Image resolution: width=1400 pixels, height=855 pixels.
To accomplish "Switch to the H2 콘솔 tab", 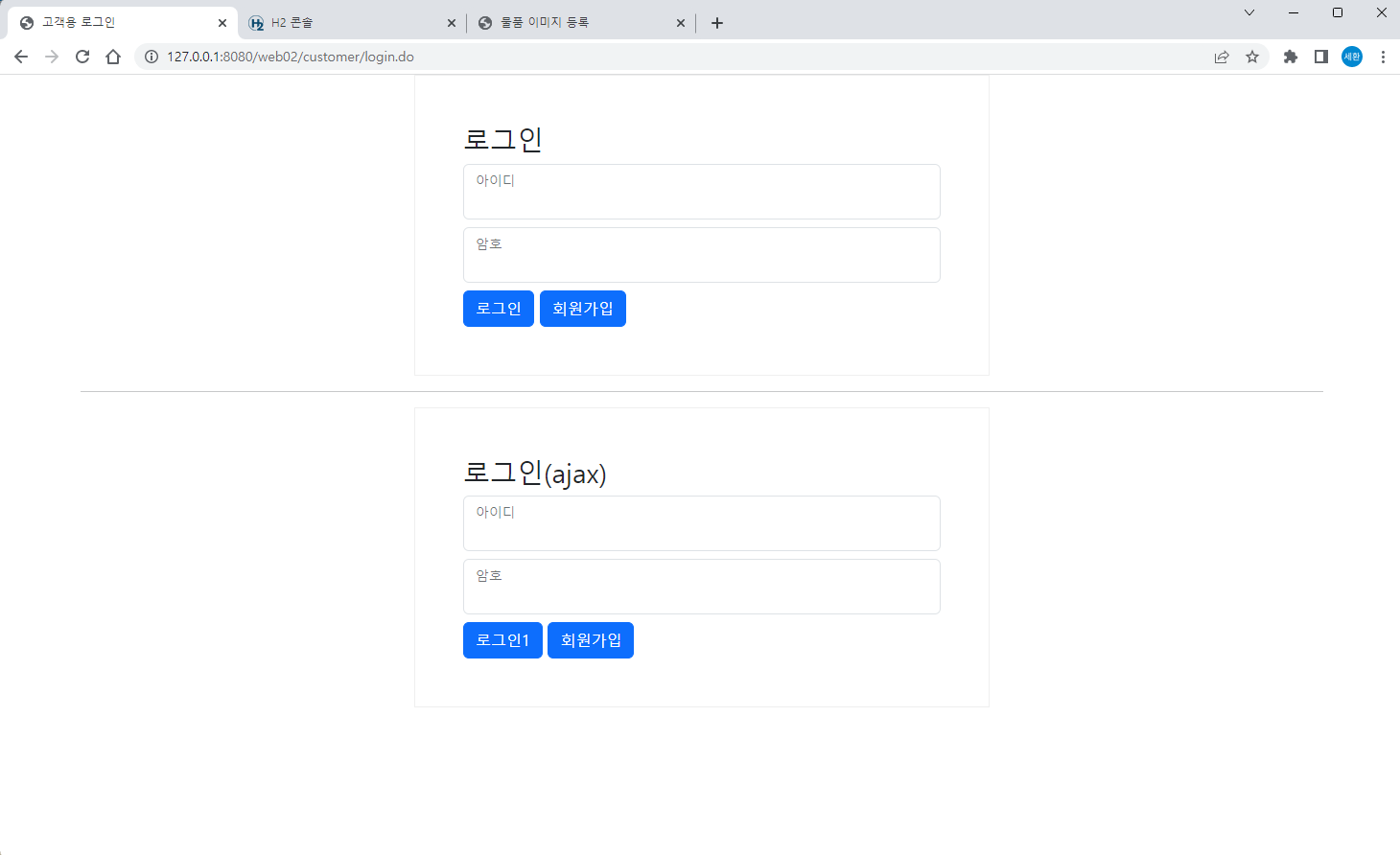I will pyautogui.click(x=351, y=23).
